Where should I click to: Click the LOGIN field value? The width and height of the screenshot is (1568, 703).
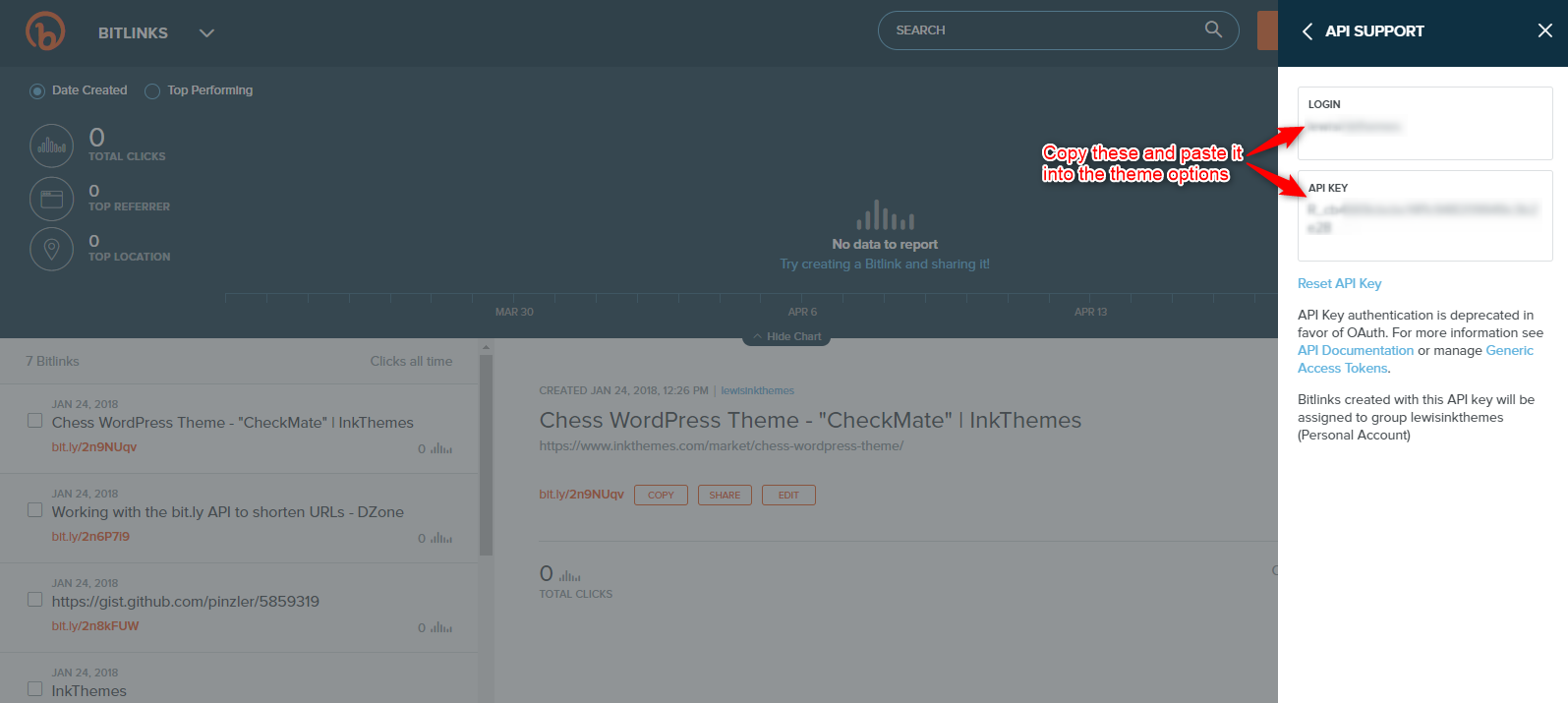click(1355, 127)
